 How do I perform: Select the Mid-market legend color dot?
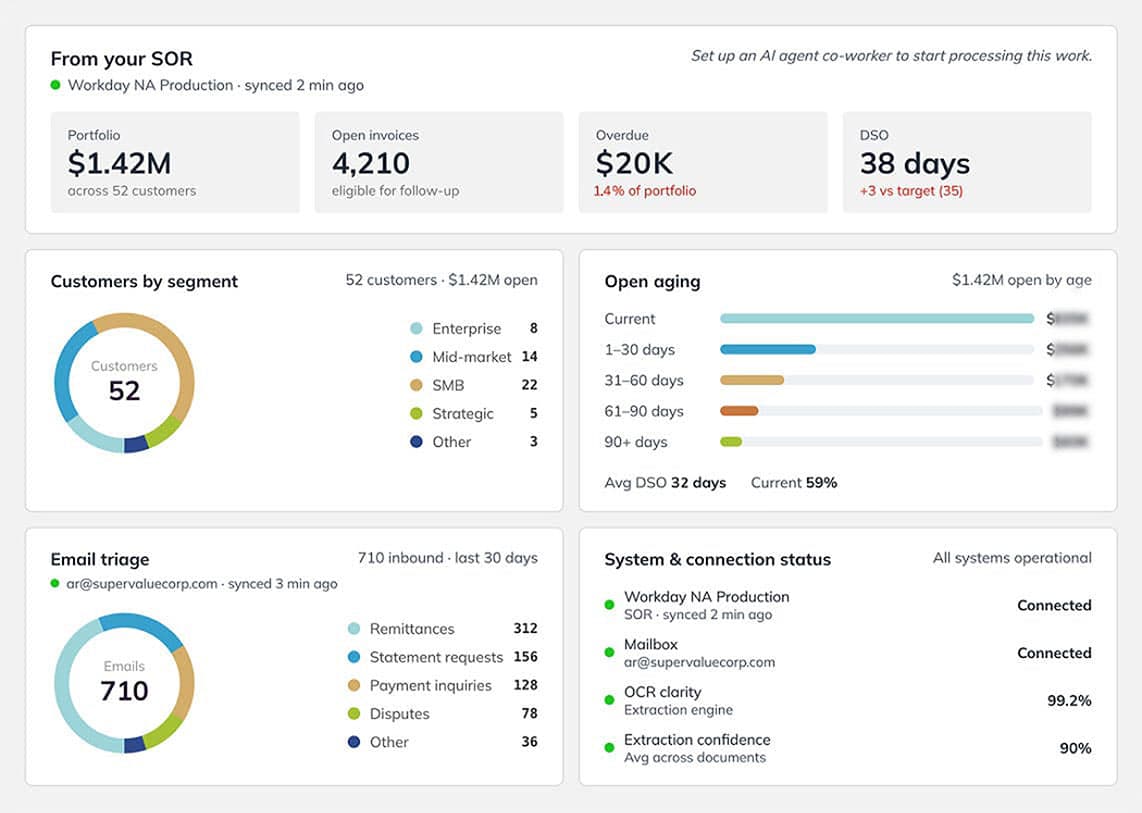tap(416, 357)
